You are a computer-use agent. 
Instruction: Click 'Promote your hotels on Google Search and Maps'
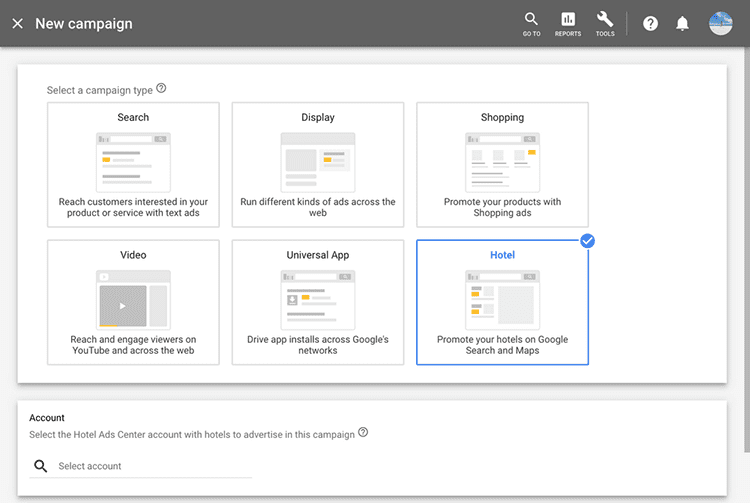click(502, 345)
